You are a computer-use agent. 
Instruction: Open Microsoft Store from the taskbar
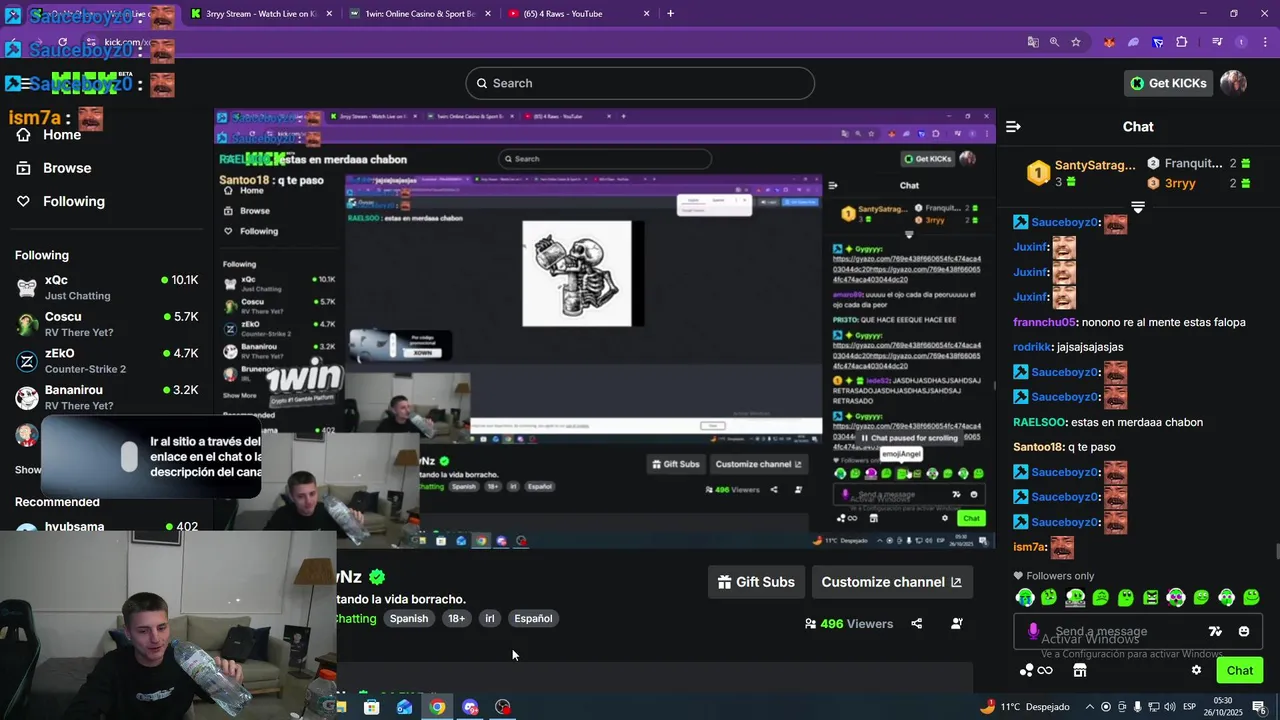[x=371, y=707]
